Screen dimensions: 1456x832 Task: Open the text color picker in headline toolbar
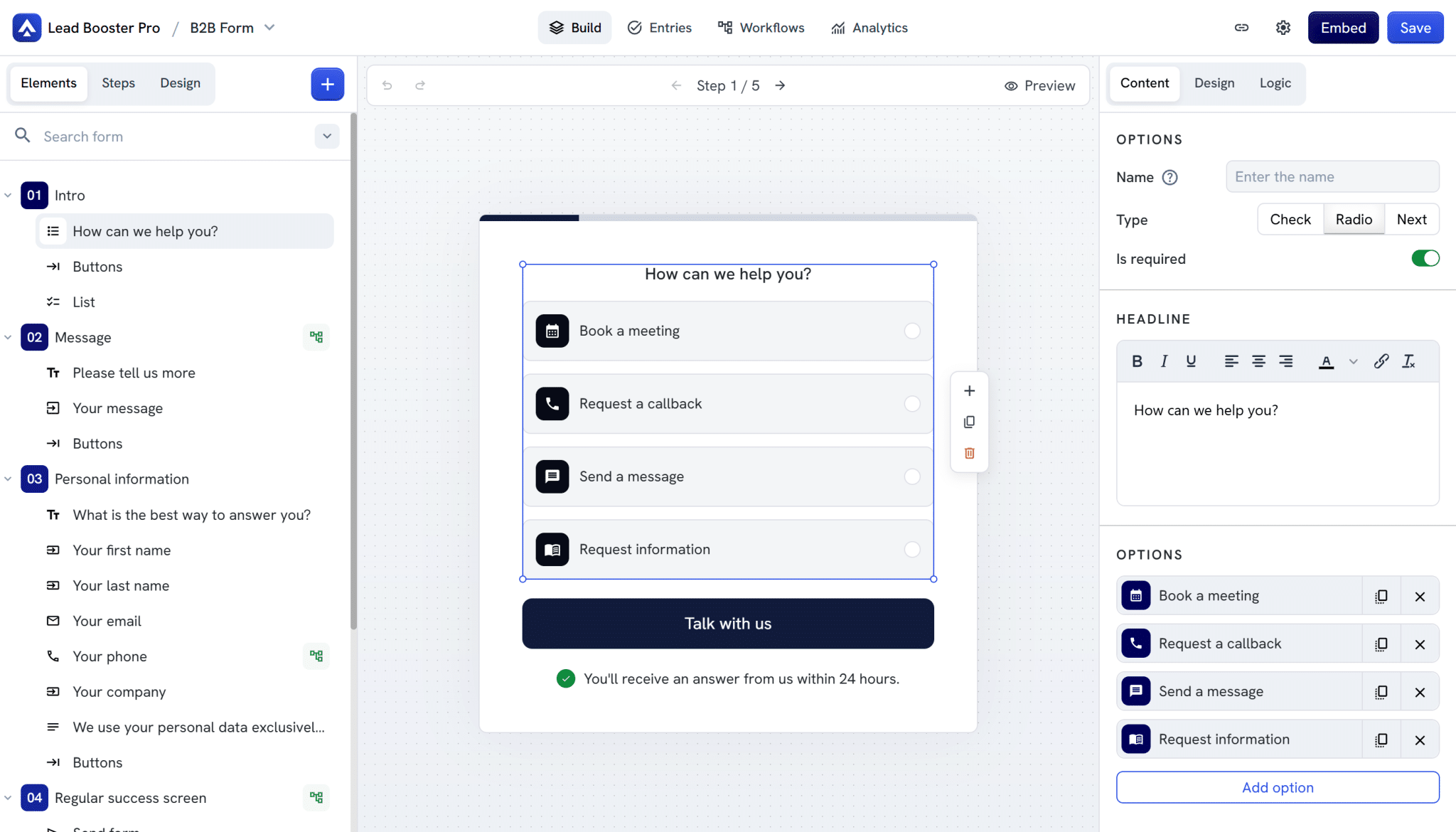pyautogui.click(x=1326, y=361)
